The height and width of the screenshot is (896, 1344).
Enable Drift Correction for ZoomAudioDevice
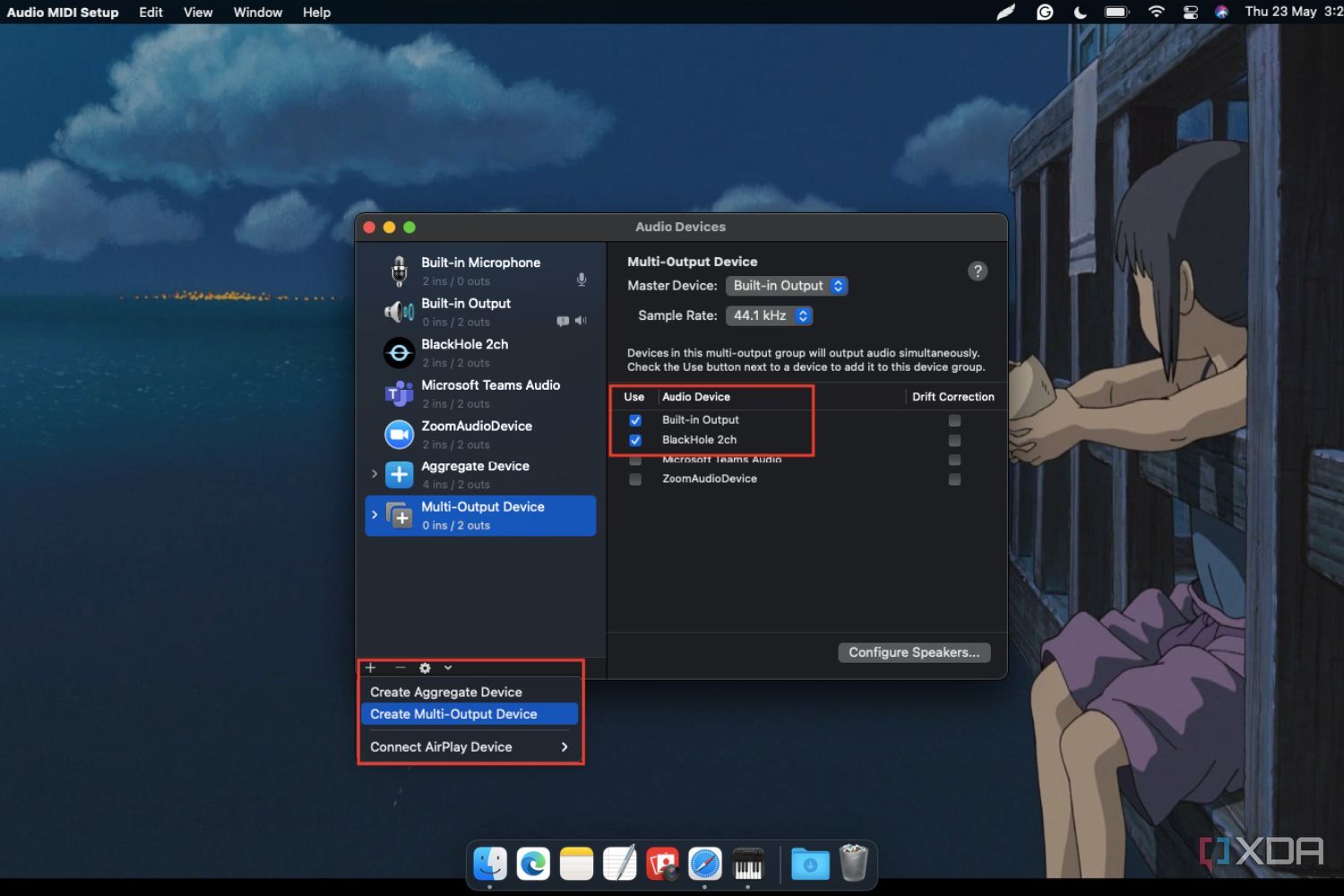pyautogui.click(x=954, y=479)
